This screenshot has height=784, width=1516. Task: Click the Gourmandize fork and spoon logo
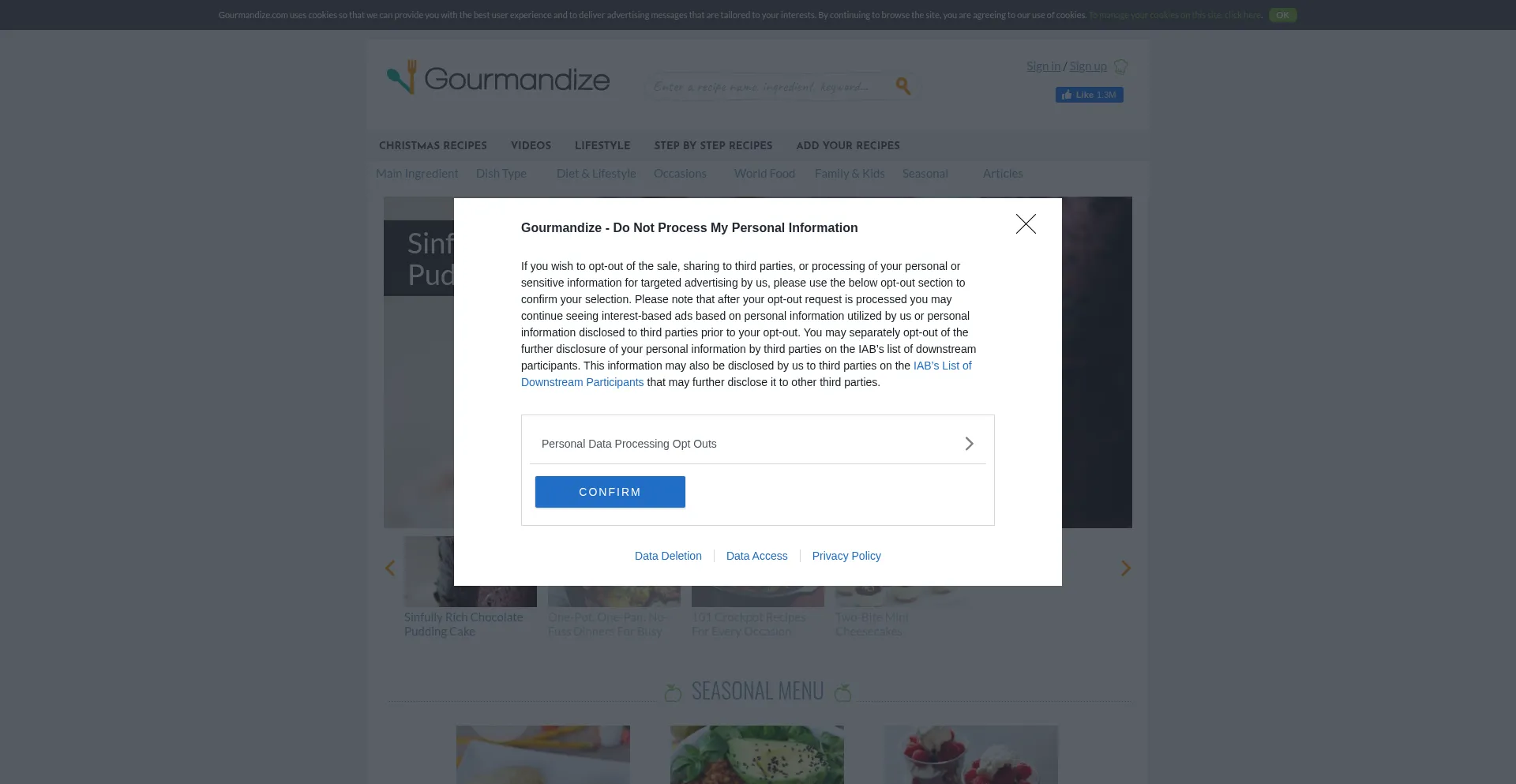tap(402, 77)
